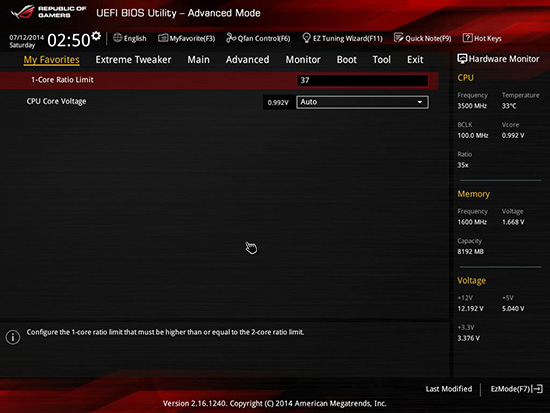Open the My Favorites tab
This screenshot has width=550, height=413.
(52, 60)
